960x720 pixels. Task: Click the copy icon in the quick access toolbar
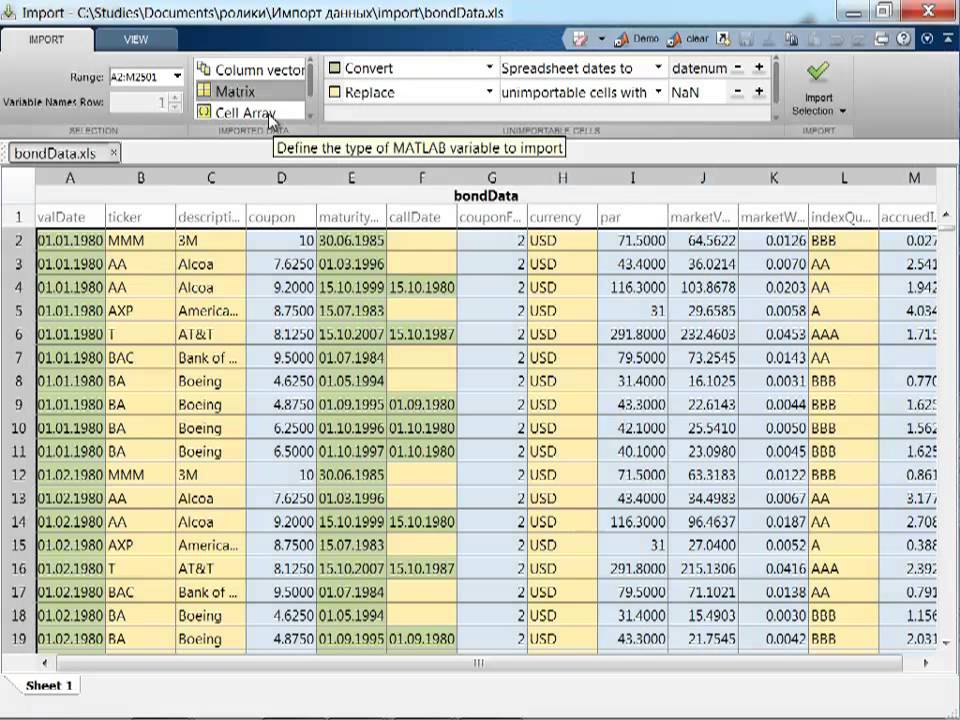coord(792,39)
